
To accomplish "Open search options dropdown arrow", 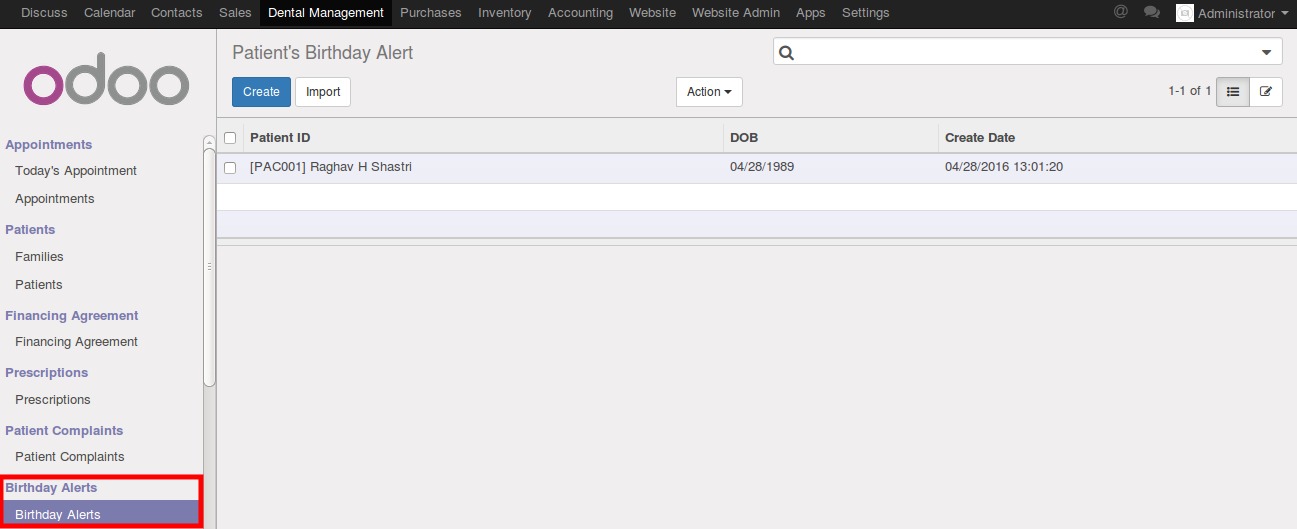I will click(x=1267, y=53).
